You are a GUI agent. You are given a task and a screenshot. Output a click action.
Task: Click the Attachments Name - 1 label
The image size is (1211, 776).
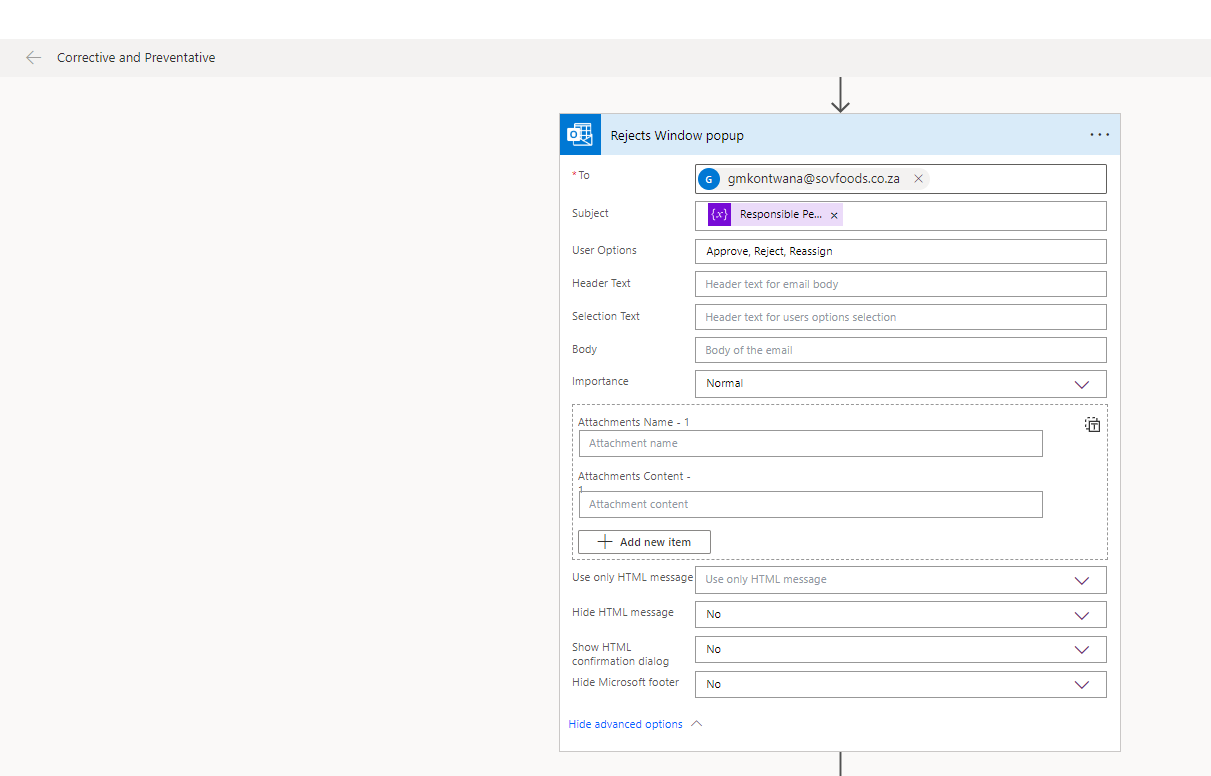(634, 422)
